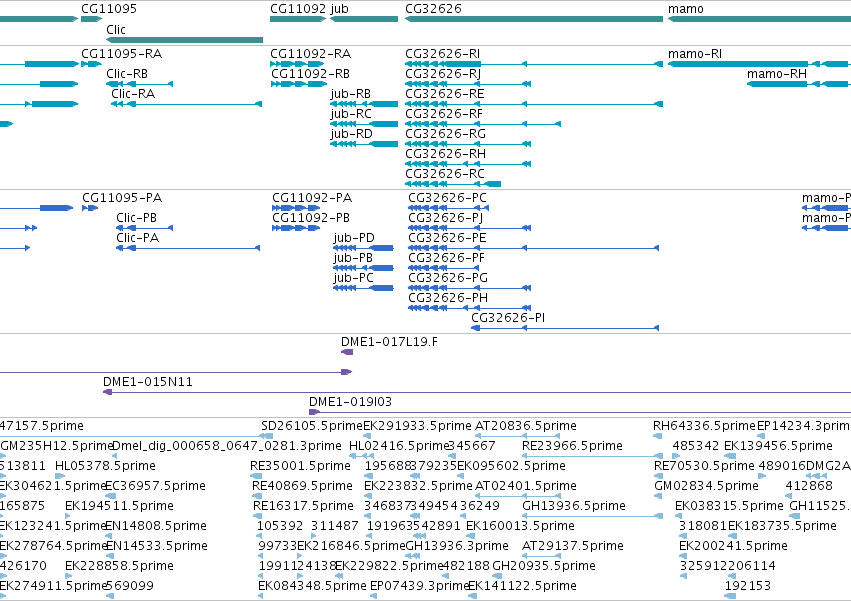Select EST AT29137.5prime

[x=541, y=556]
